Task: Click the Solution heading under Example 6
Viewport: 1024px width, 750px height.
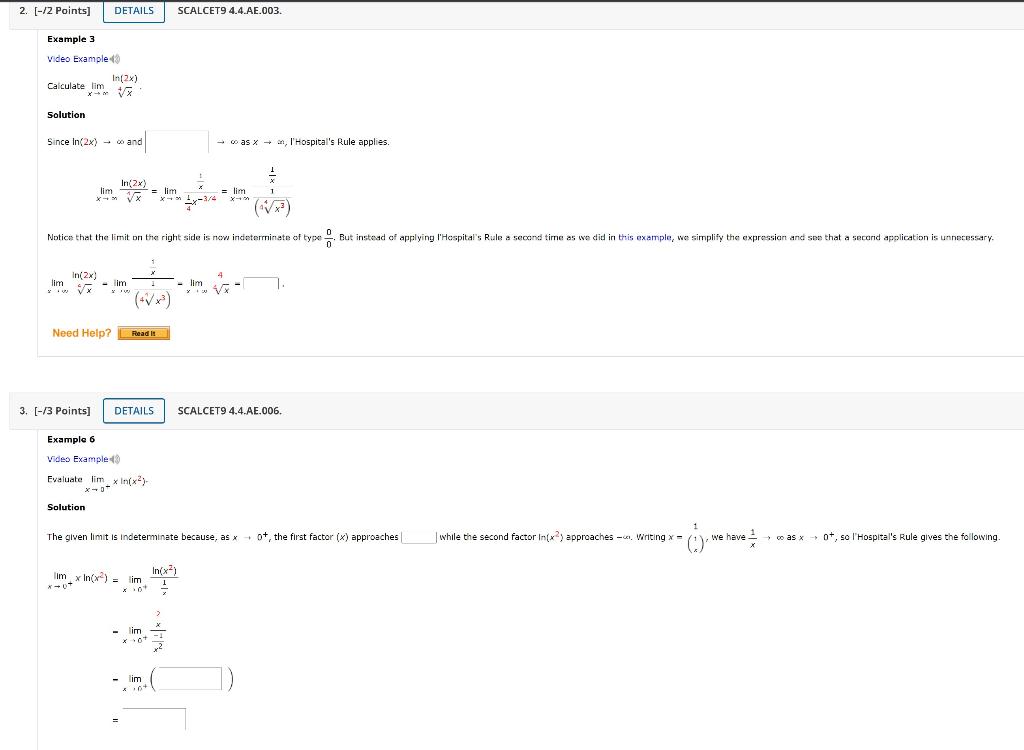Action: (x=66, y=508)
